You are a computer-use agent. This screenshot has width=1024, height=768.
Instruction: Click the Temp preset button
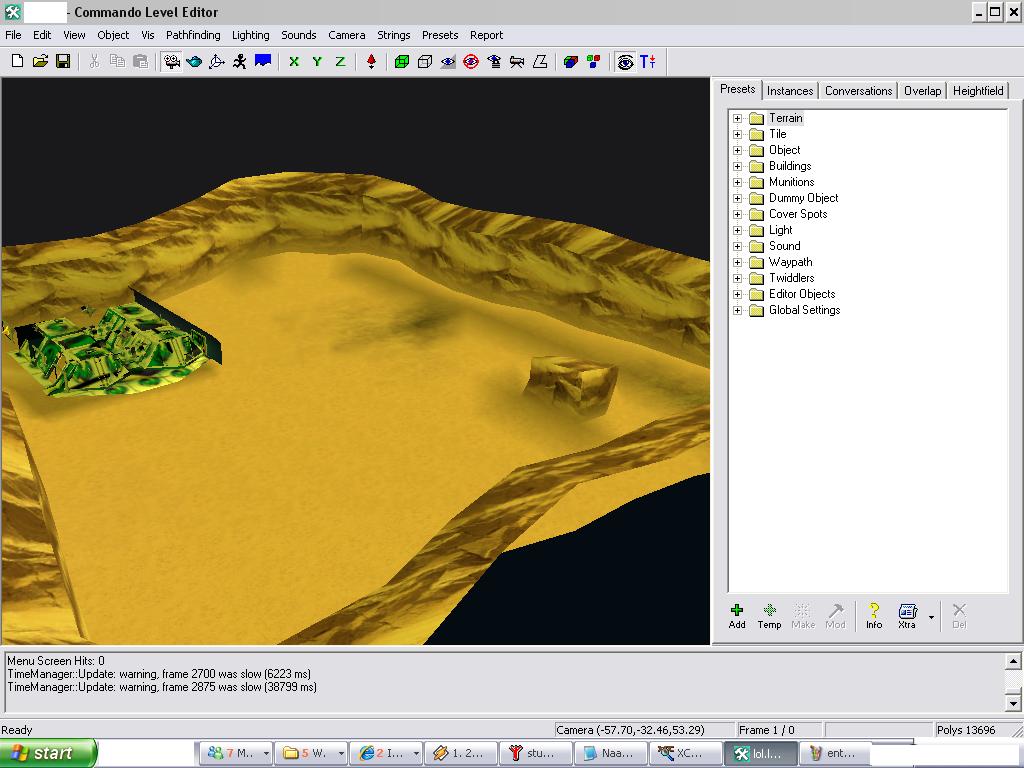click(x=769, y=616)
